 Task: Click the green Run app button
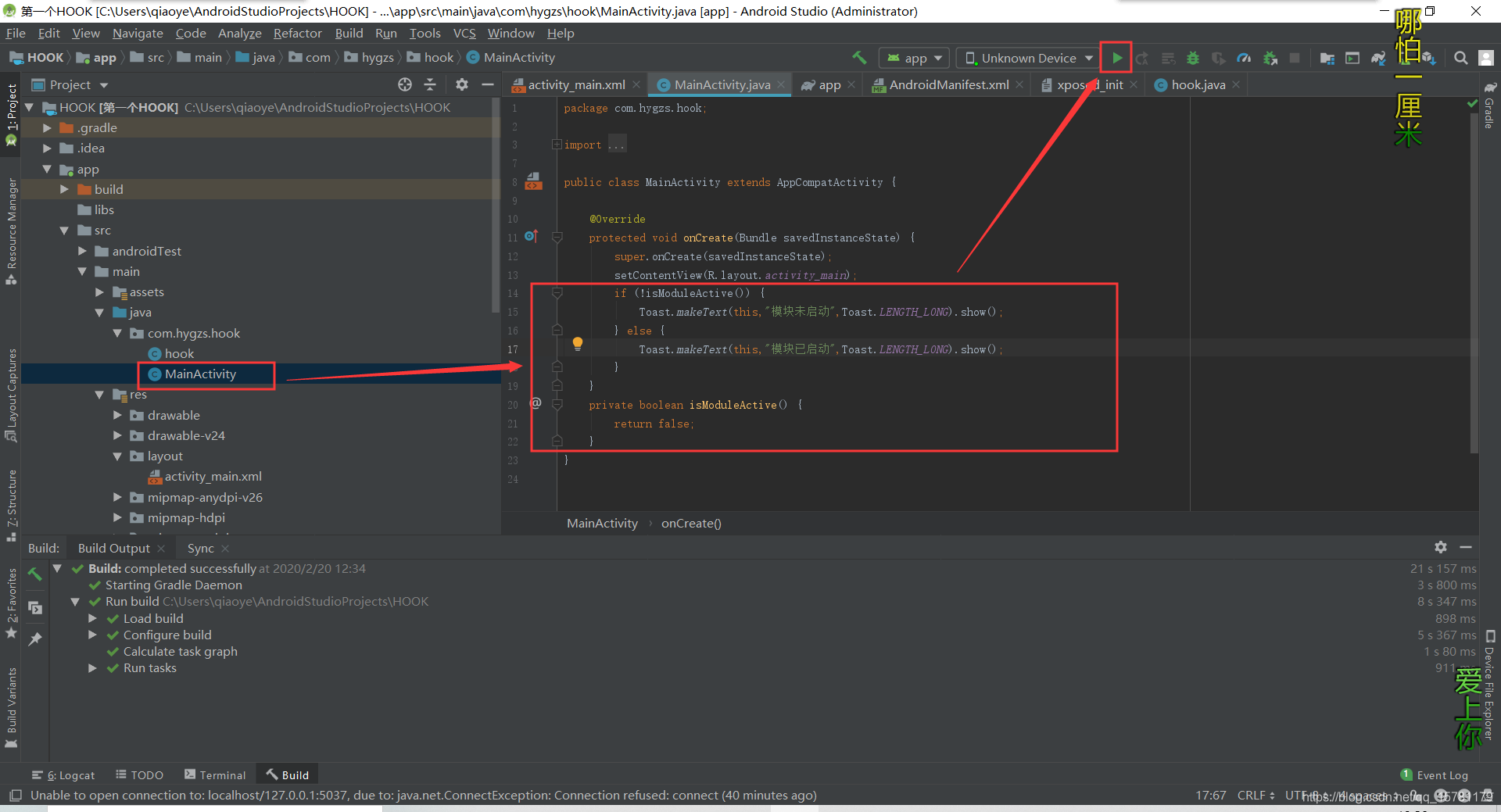[1117, 58]
